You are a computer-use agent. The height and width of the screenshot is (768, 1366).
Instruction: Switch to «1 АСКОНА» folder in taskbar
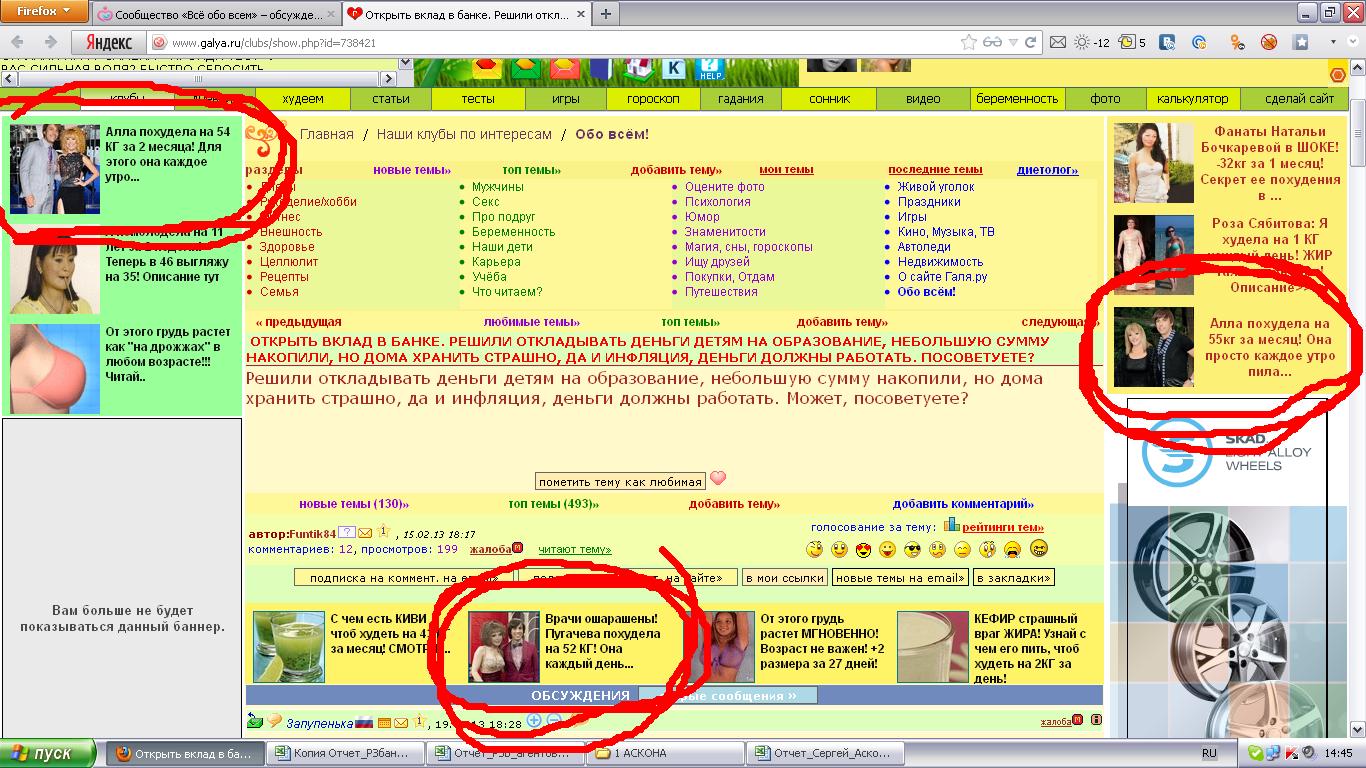pos(666,753)
